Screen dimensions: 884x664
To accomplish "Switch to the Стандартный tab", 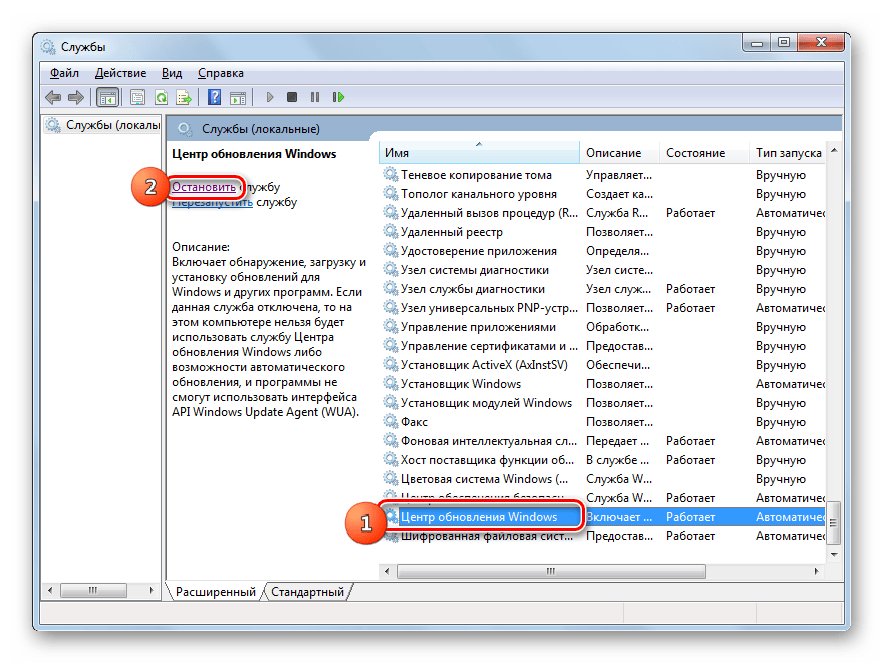I will 307,592.
